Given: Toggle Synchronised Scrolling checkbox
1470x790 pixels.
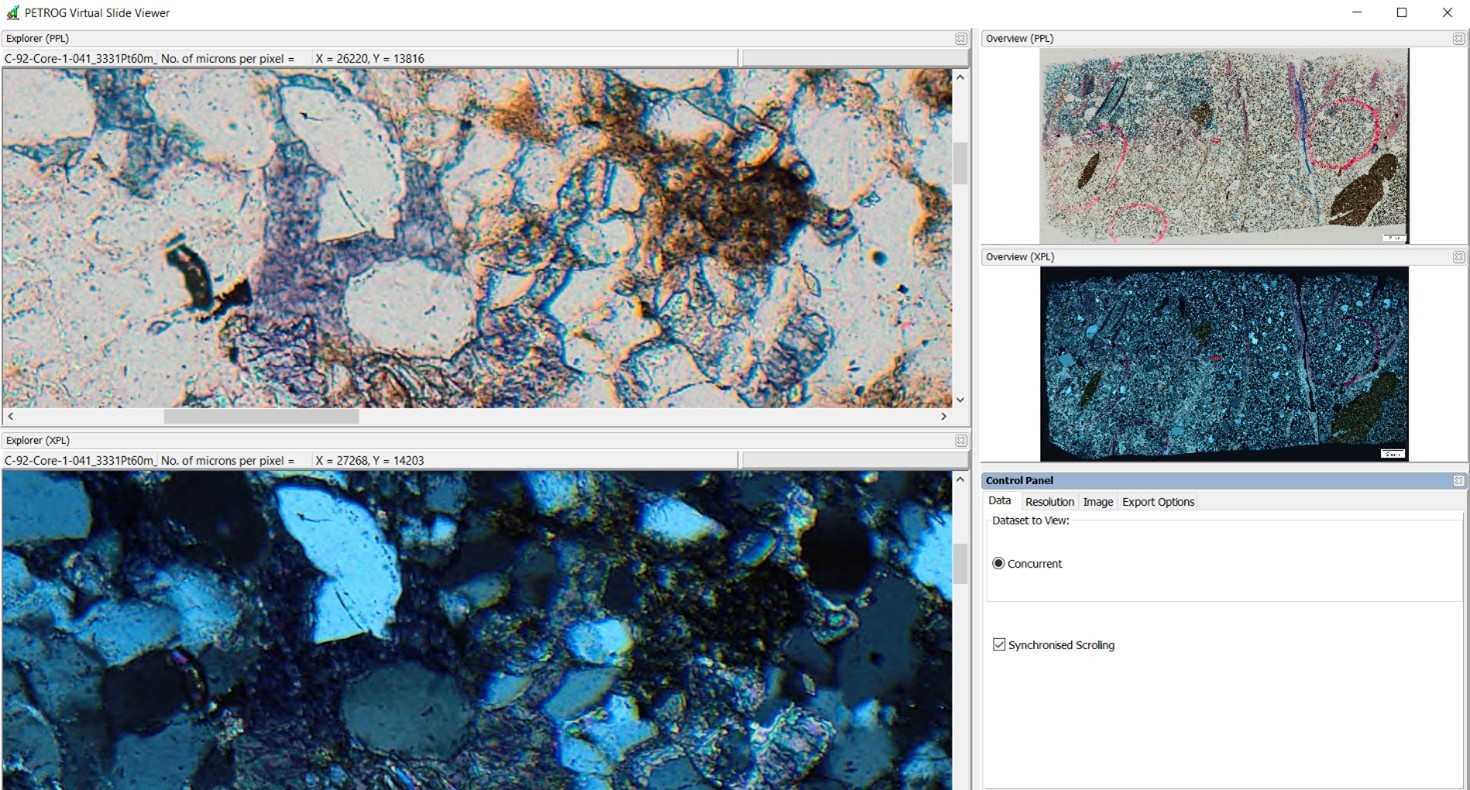Looking at the screenshot, I should (x=998, y=645).
